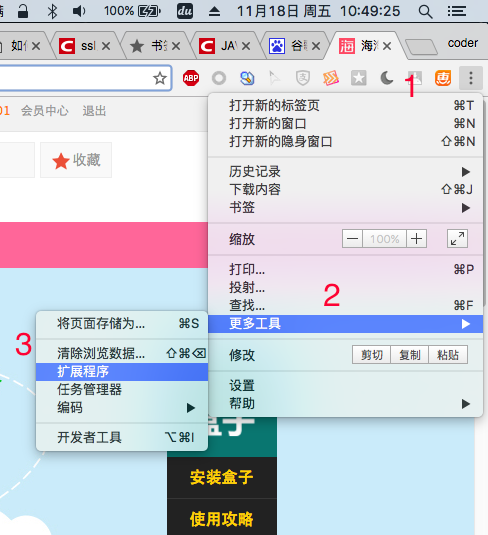Click the 收藏 favorite button
488x535 pixels.
pos(76,160)
